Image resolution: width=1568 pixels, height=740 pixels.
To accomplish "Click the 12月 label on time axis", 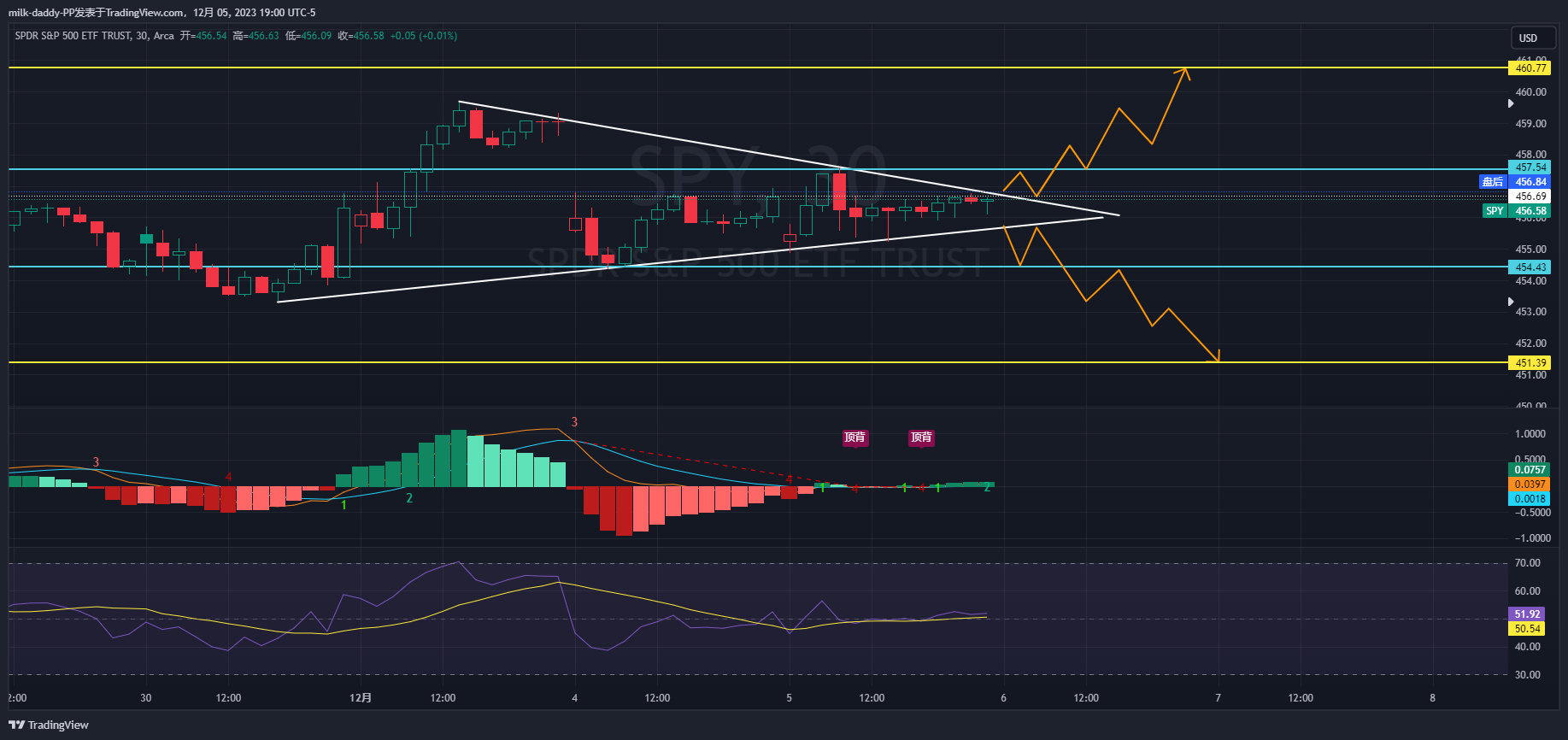I will (x=361, y=698).
